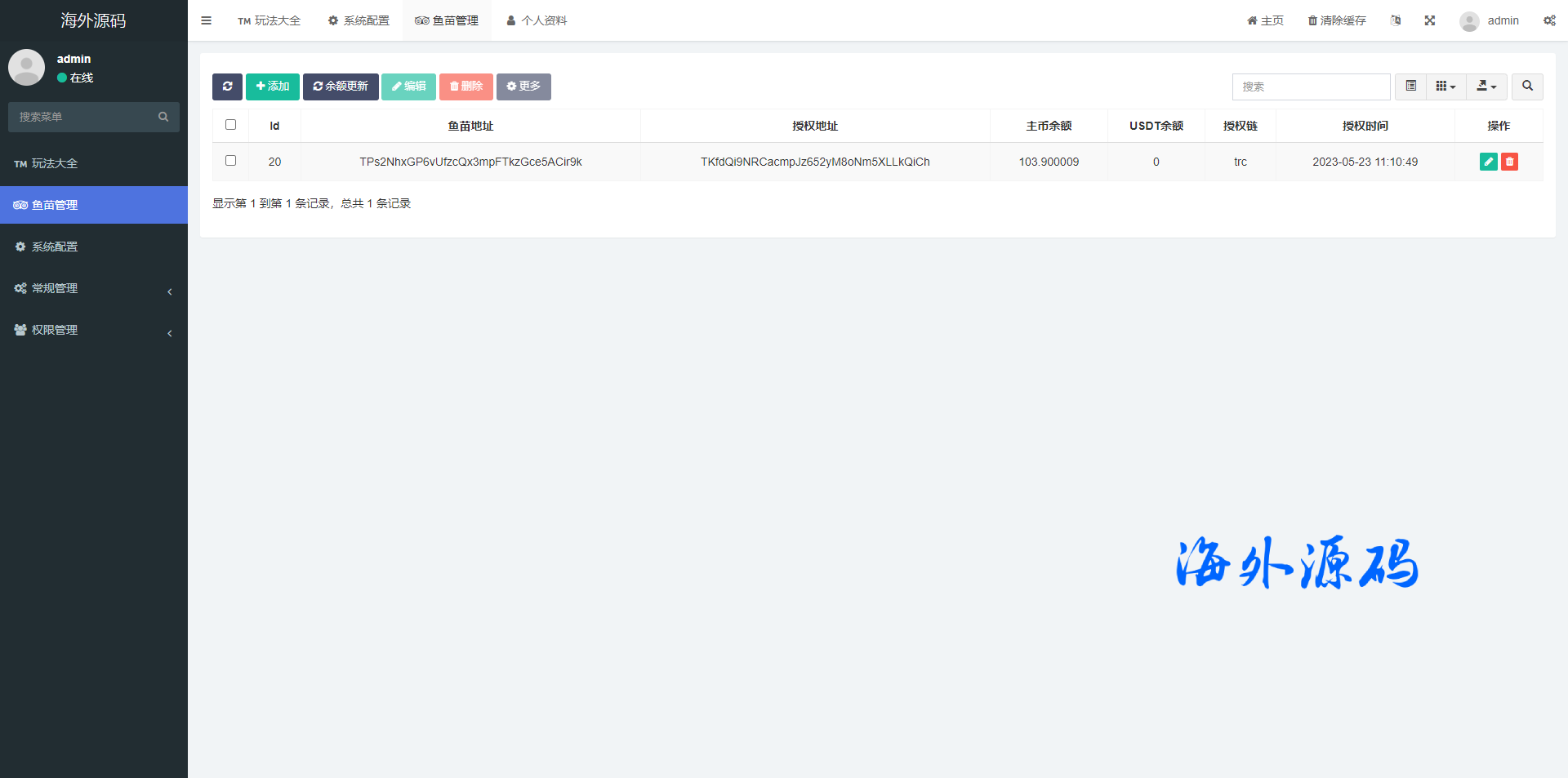Click the language switch icon in top bar
1568x778 pixels.
(1396, 20)
